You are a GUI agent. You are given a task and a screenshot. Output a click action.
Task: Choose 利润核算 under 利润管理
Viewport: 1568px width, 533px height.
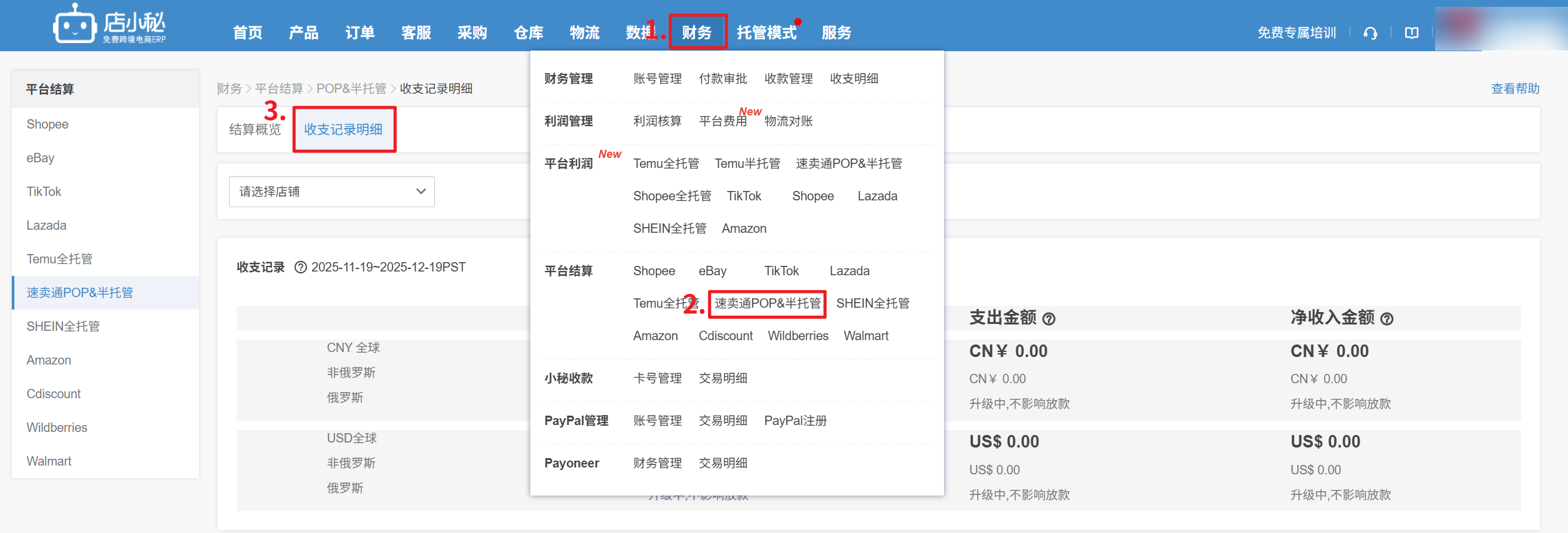point(657,121)
